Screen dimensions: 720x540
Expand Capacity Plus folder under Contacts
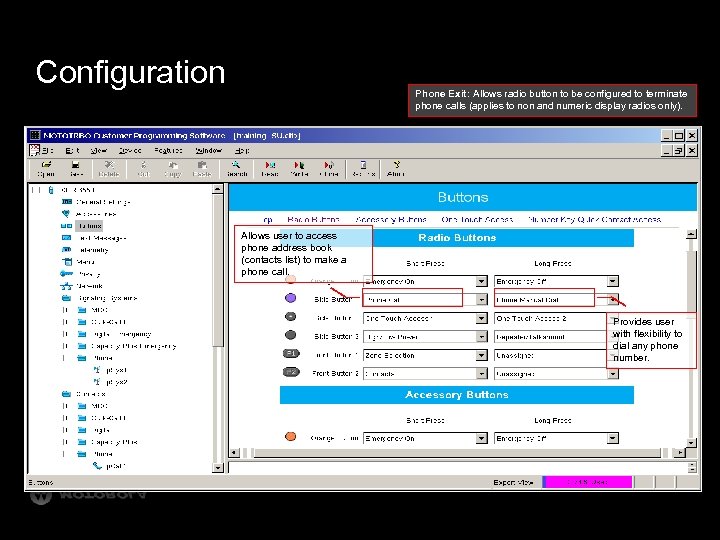pos(65,442)
